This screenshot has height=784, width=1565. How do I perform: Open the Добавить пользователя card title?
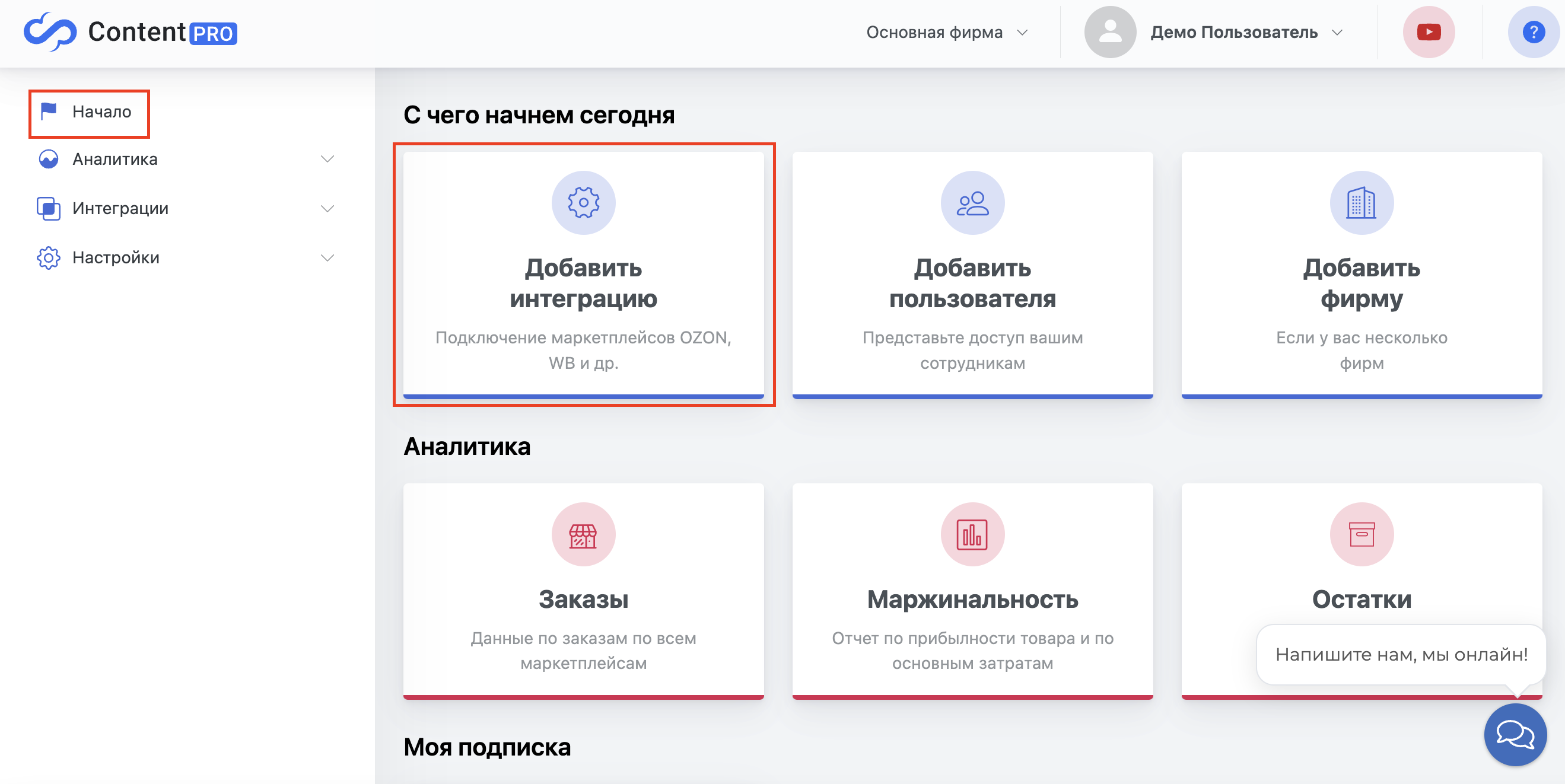[x=973, y=283]
